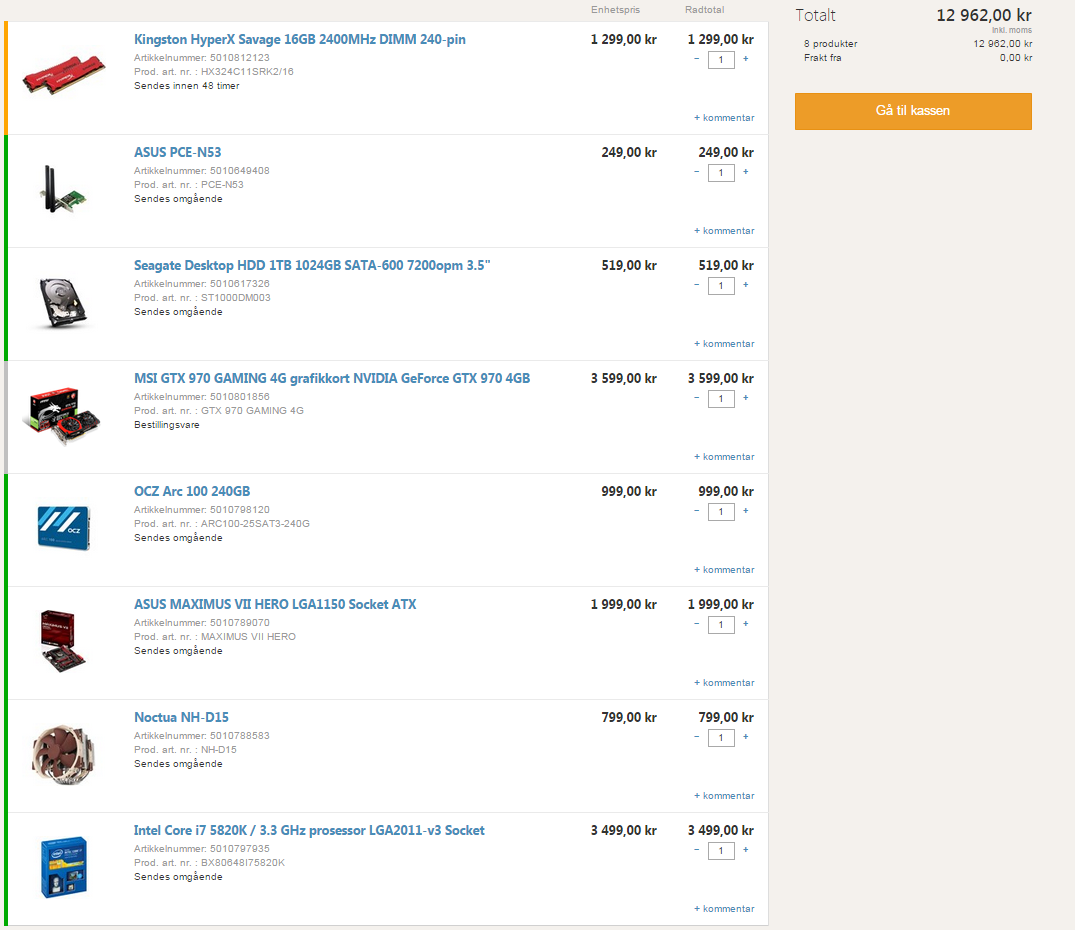Viewport: 1075px width, 930px height.
Task: Increase quantity of Seagate Desktop HDD
Action: 745,285
